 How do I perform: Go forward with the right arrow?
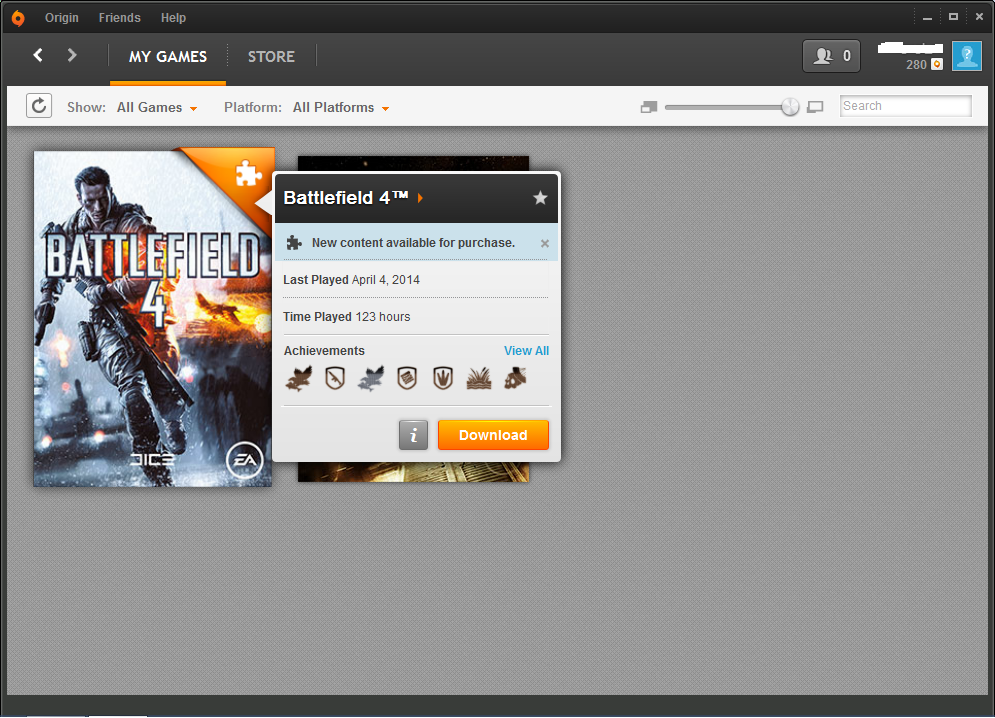point(72,55)
